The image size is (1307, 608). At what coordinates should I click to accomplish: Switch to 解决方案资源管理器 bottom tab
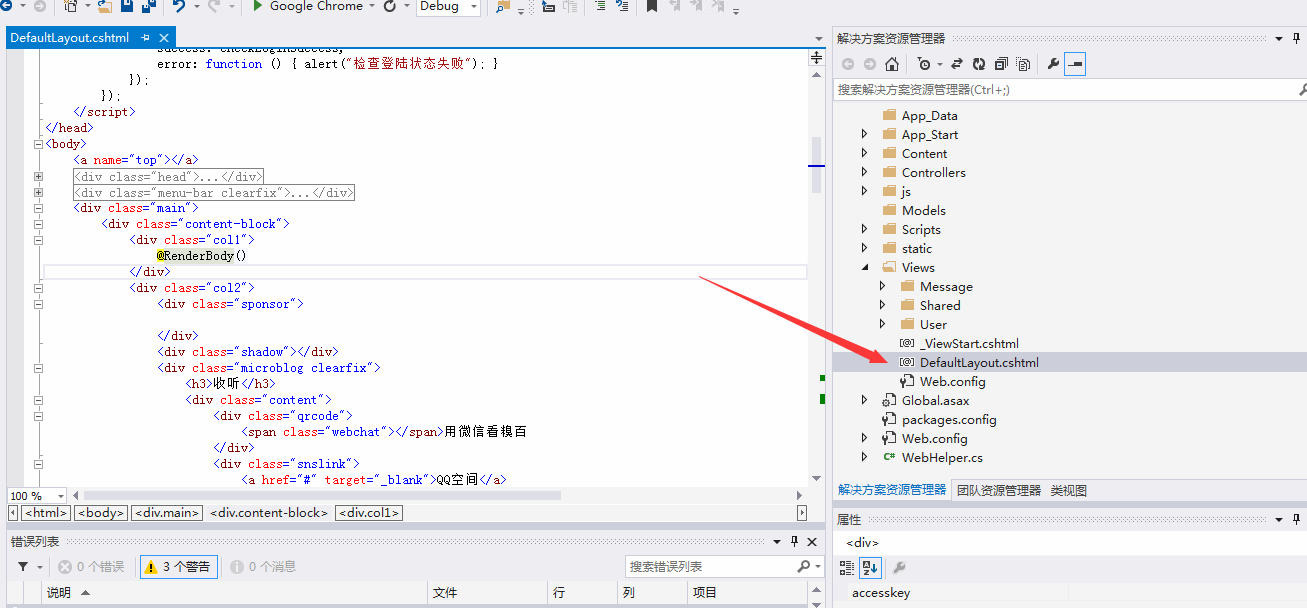point(892,490)
